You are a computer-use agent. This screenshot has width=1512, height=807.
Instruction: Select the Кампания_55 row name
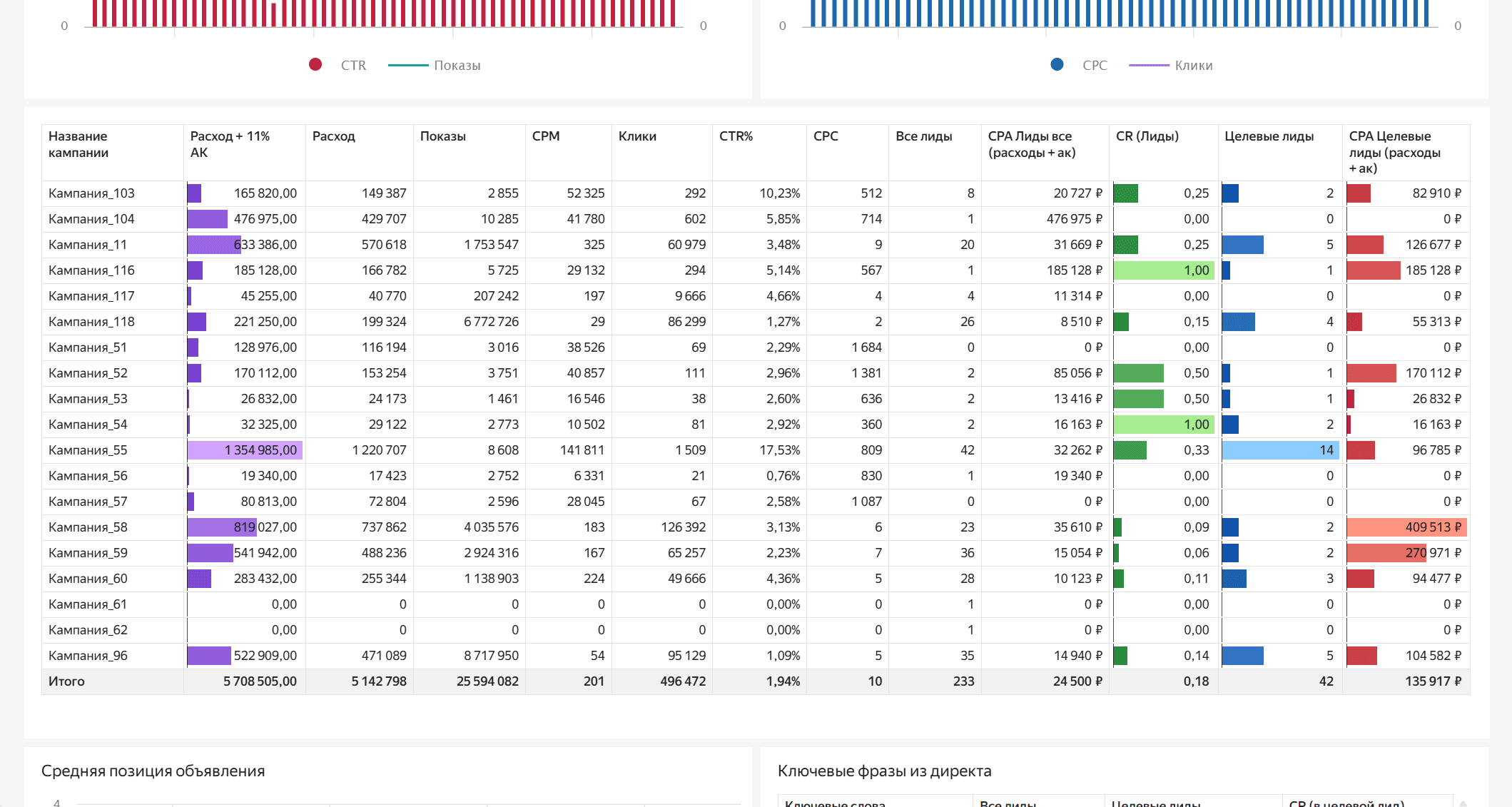point(88,450)
